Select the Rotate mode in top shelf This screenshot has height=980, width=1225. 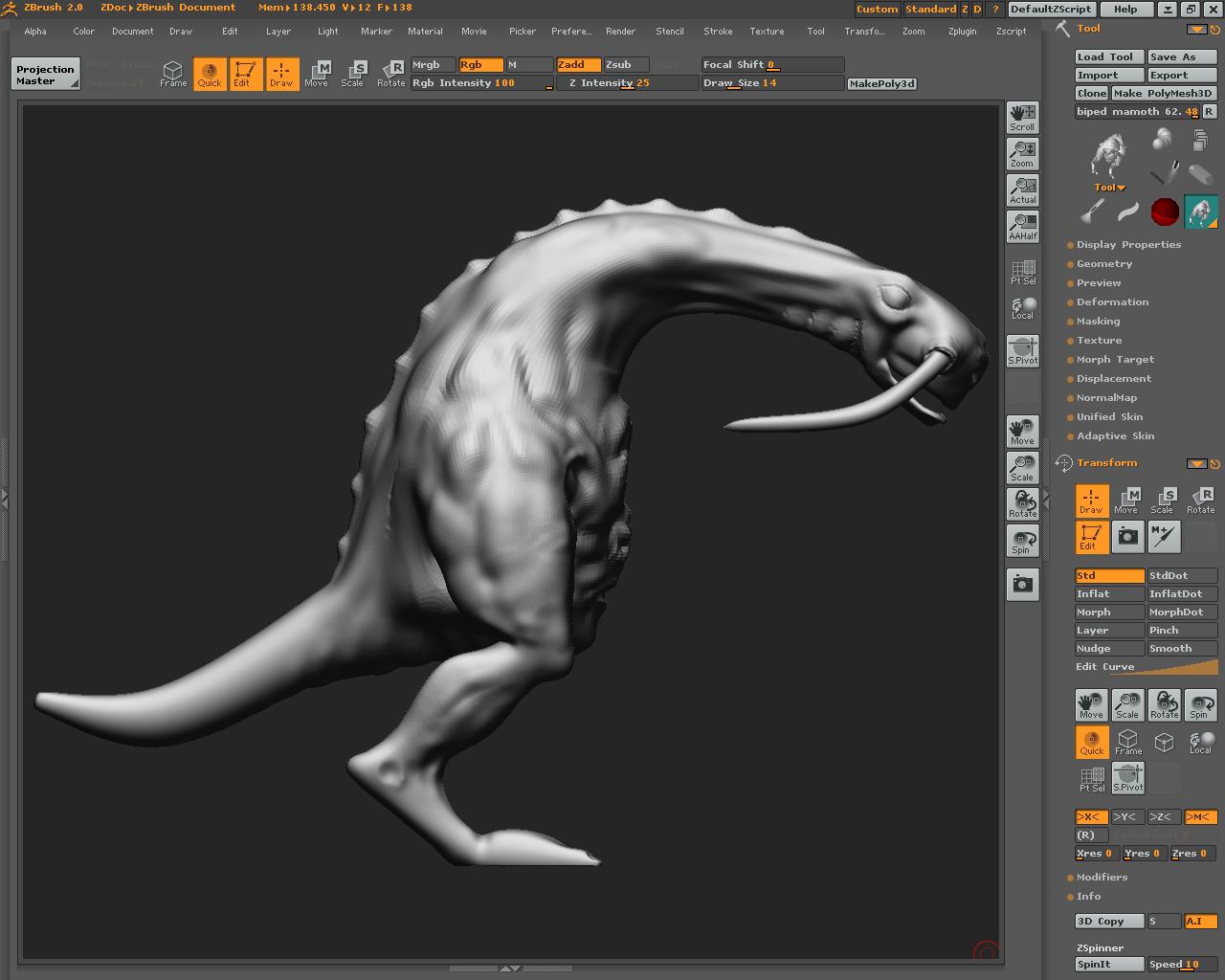point(390,74)
